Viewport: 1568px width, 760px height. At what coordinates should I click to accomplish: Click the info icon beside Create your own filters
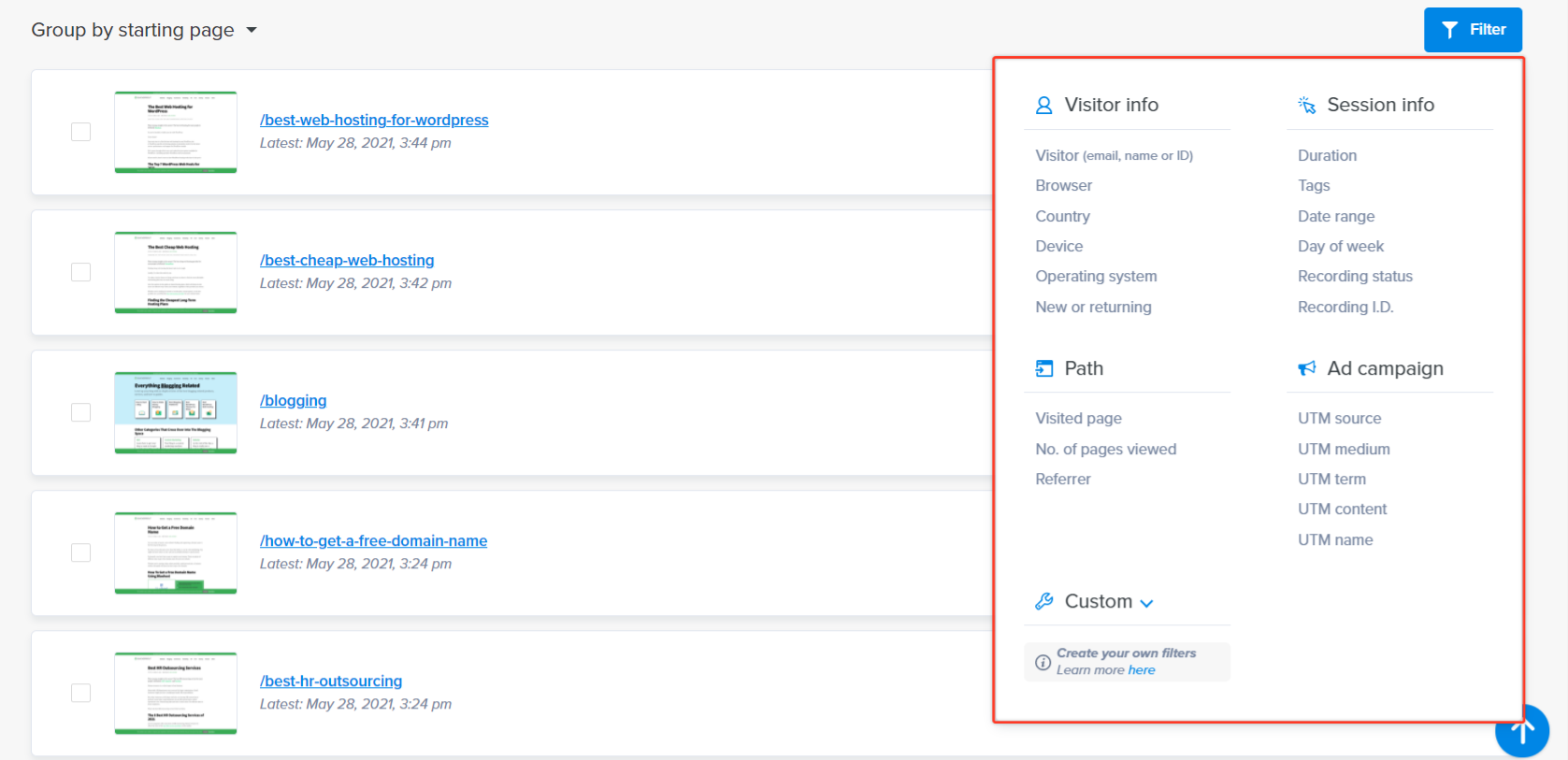1043,662
